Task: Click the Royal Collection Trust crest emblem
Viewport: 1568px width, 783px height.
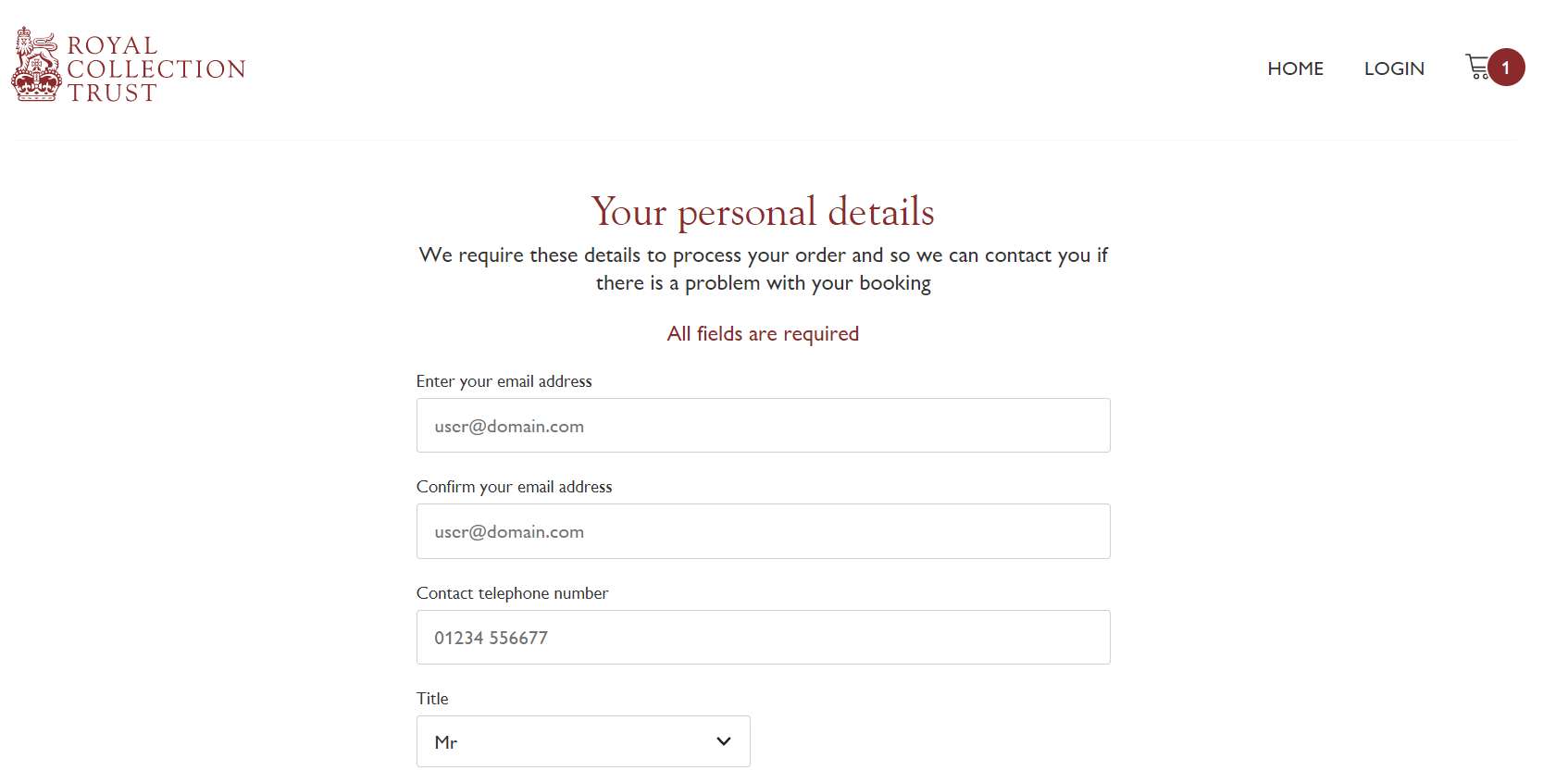Action: pos(36,65)
